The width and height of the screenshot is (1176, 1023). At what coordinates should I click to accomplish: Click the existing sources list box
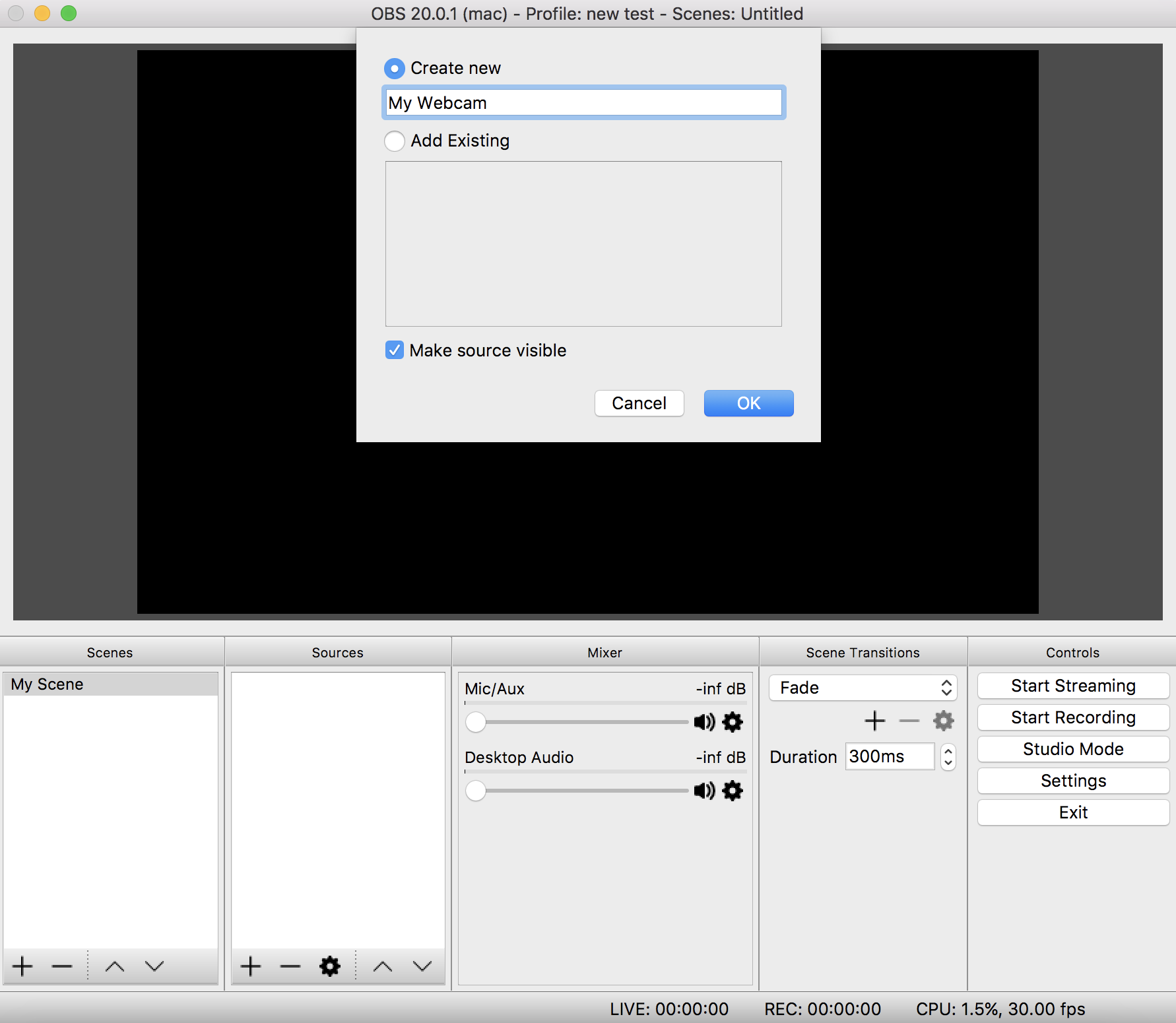(583, 244)
